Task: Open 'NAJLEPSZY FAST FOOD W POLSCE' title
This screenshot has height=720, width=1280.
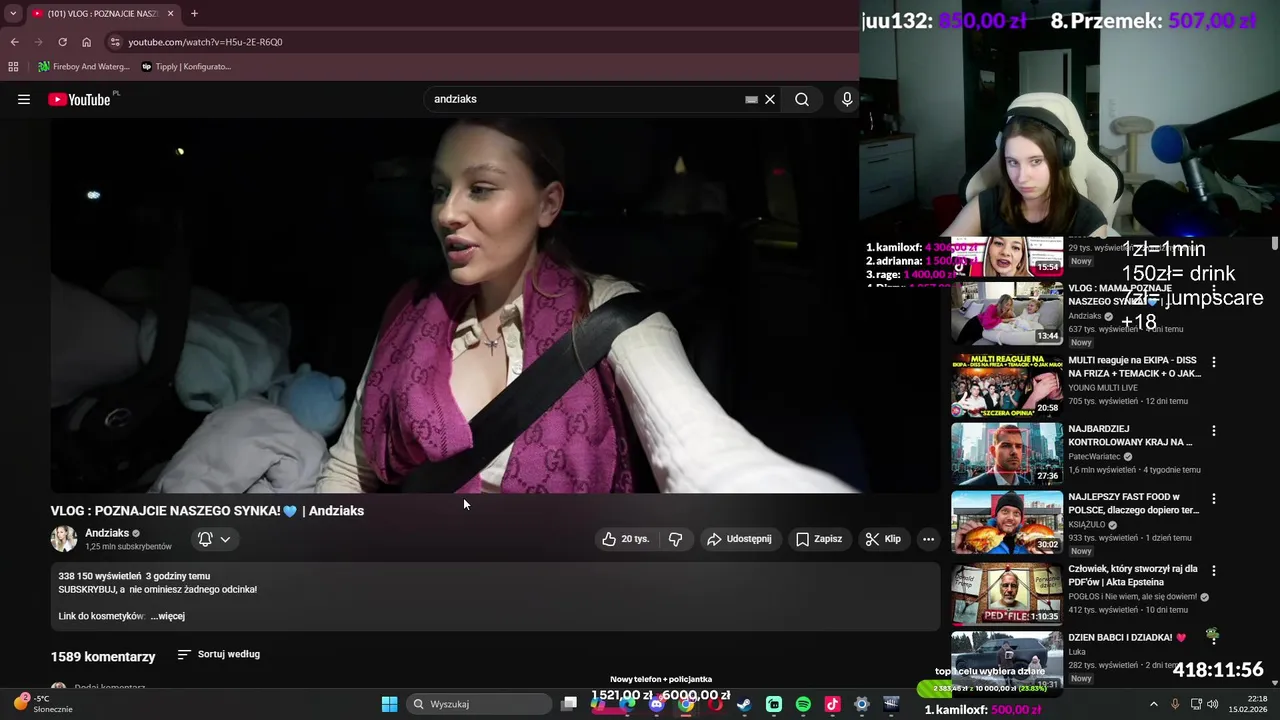Action: tap(1133, 503)
